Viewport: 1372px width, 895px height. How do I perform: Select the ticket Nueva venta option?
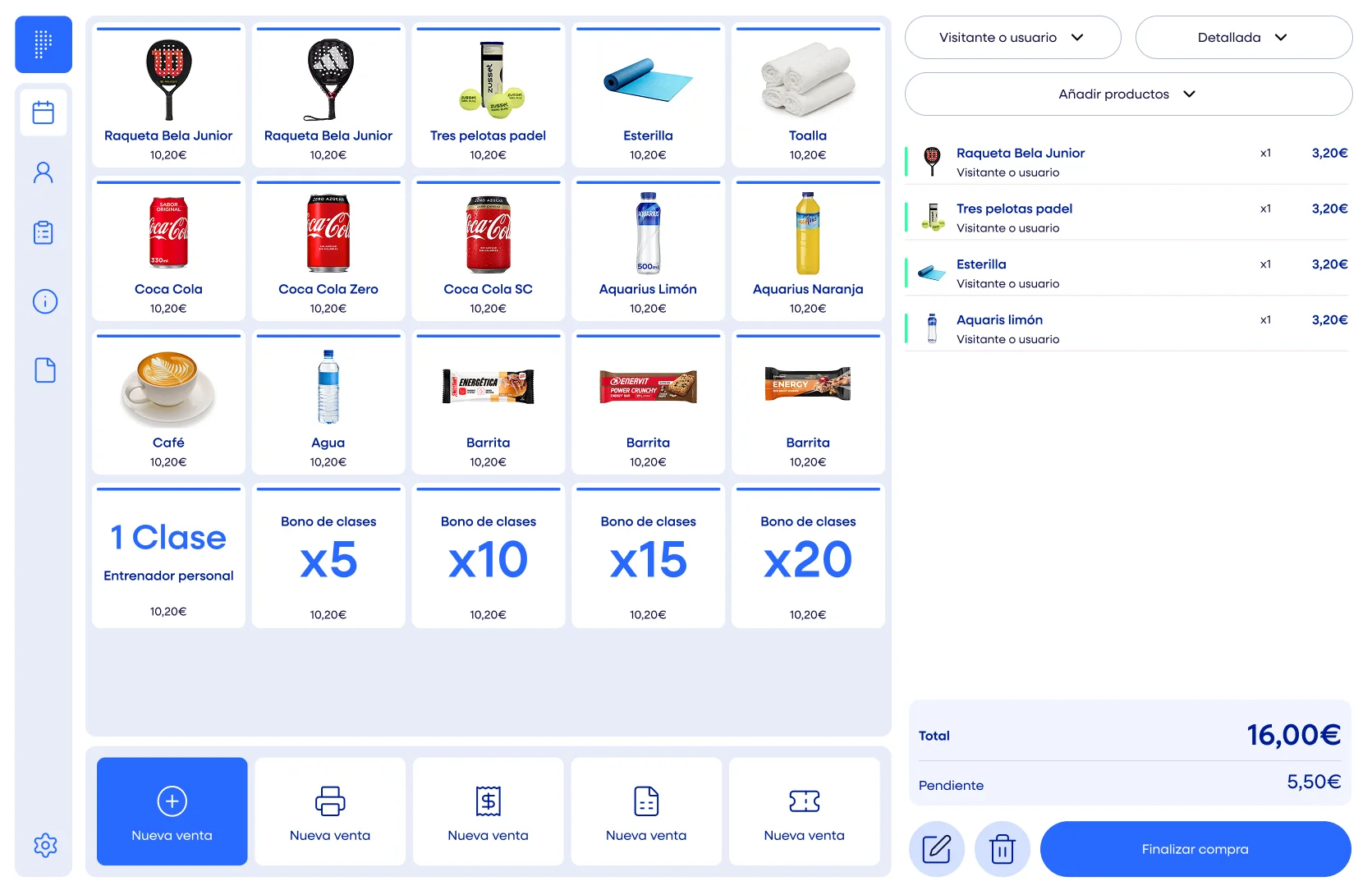coord(804,811)
